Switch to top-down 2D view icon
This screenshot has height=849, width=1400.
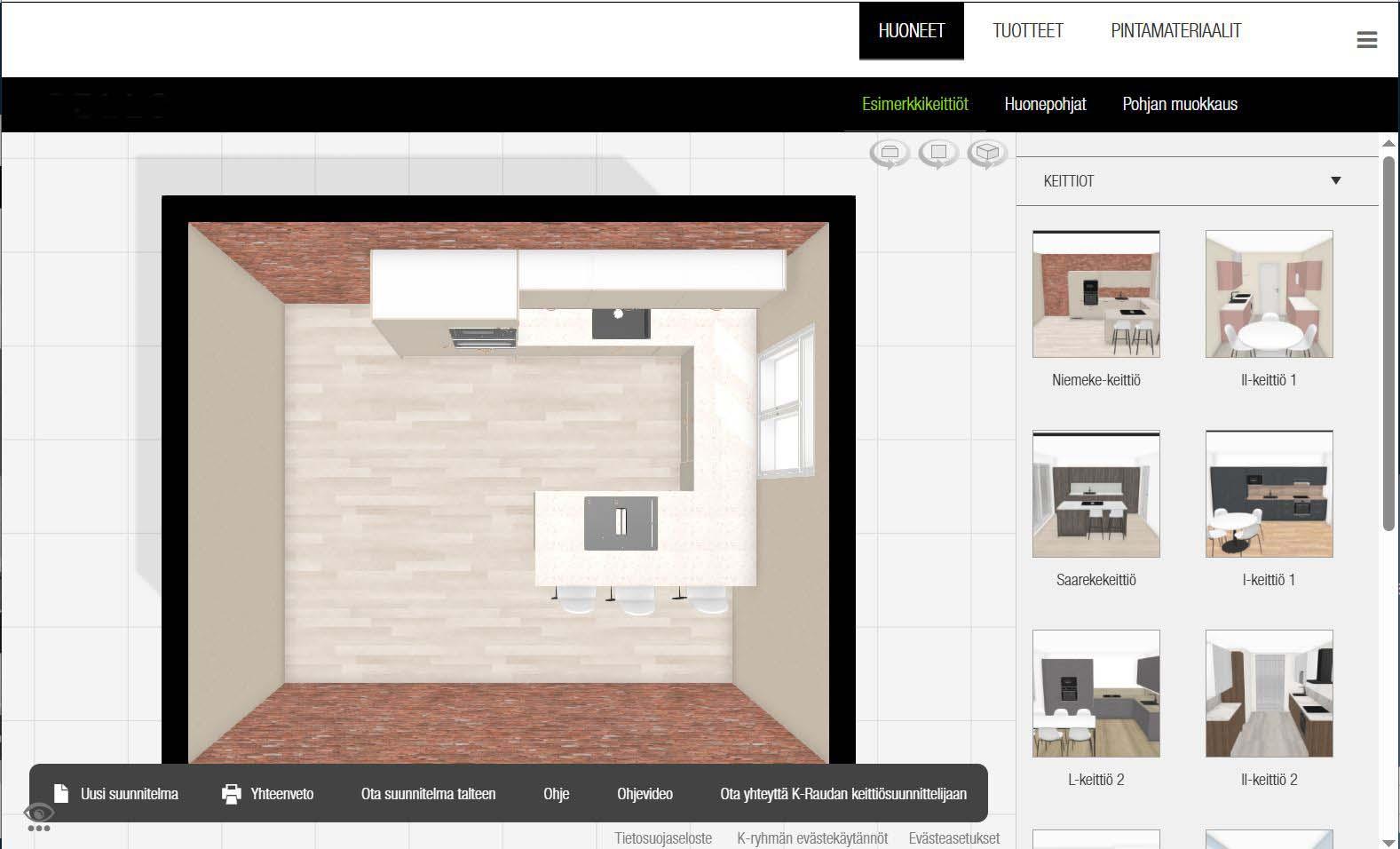click(938, 153)
